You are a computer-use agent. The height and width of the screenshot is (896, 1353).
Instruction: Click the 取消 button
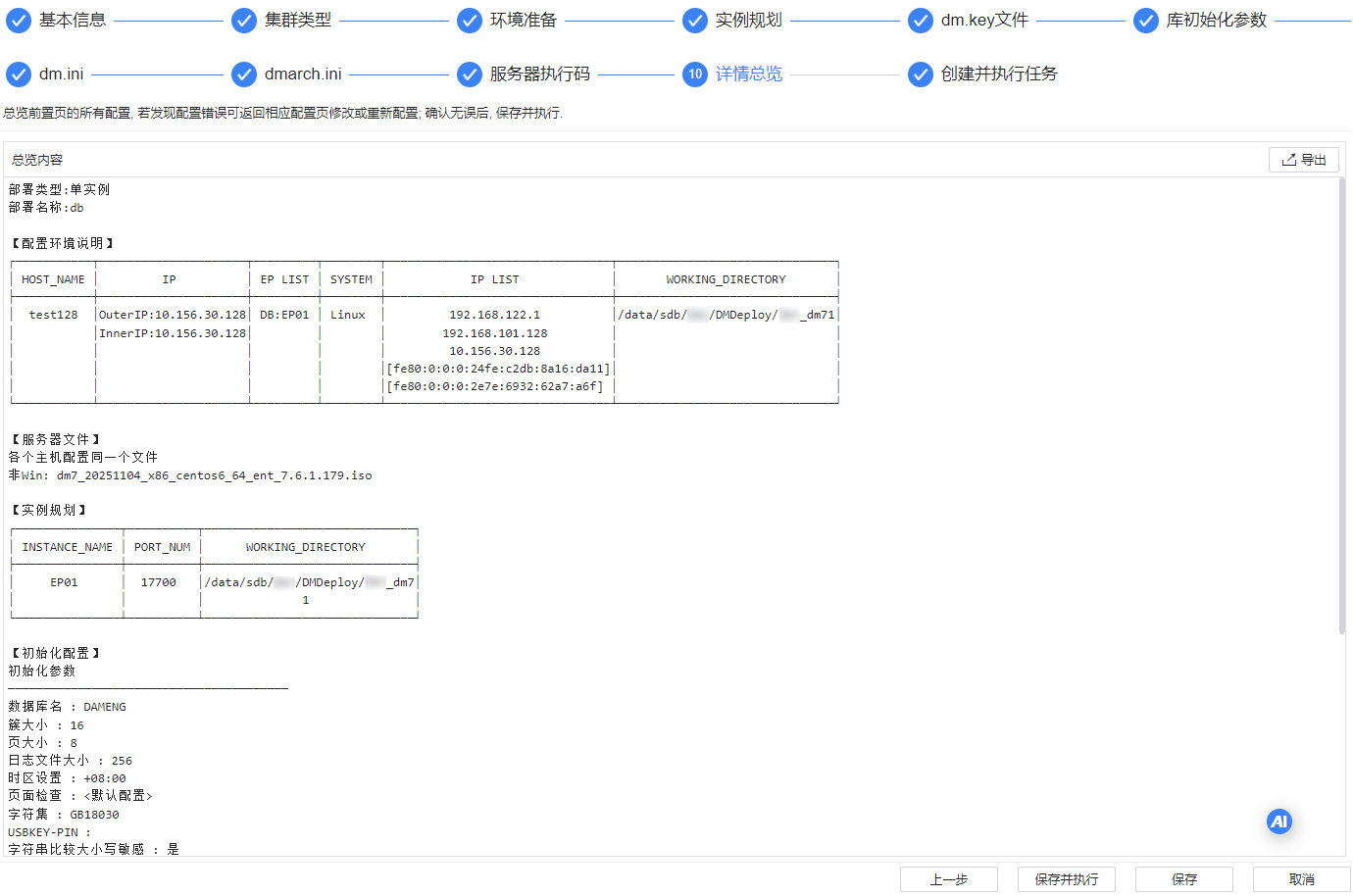click(1302, 879)
